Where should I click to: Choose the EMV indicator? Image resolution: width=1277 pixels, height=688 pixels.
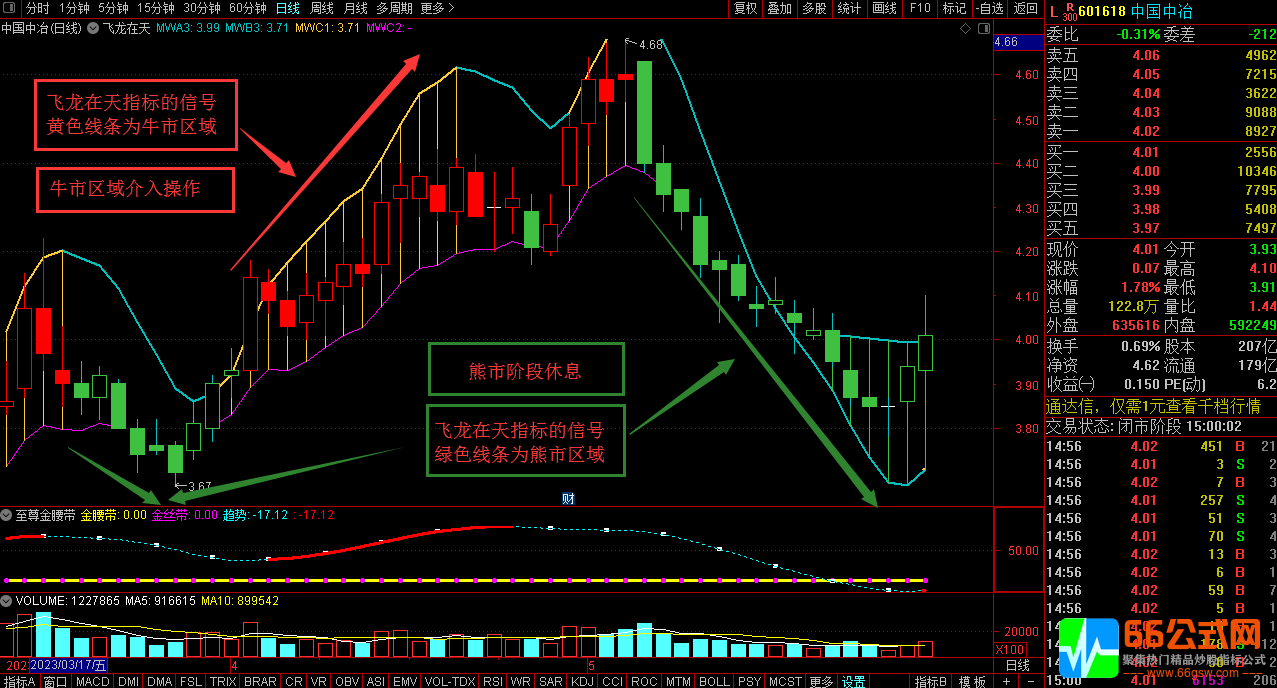[405, 681]
